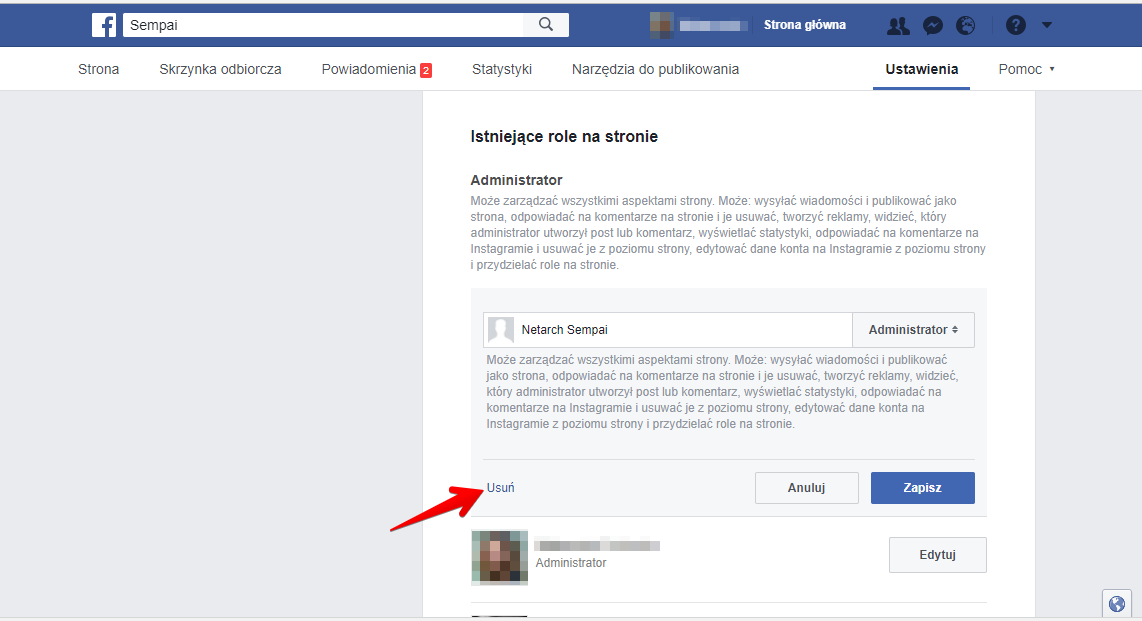Viewport: 1142px width, 621px height.
Task: Click the red notifications badge showing 2
Action: [426, 71]
